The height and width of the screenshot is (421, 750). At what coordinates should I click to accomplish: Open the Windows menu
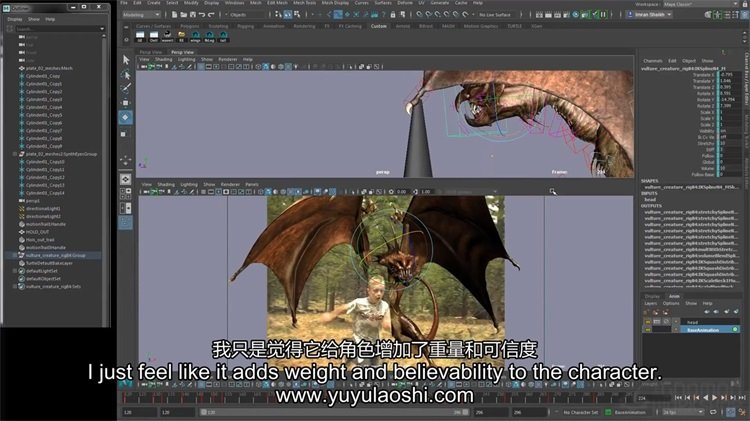point(234,3)
